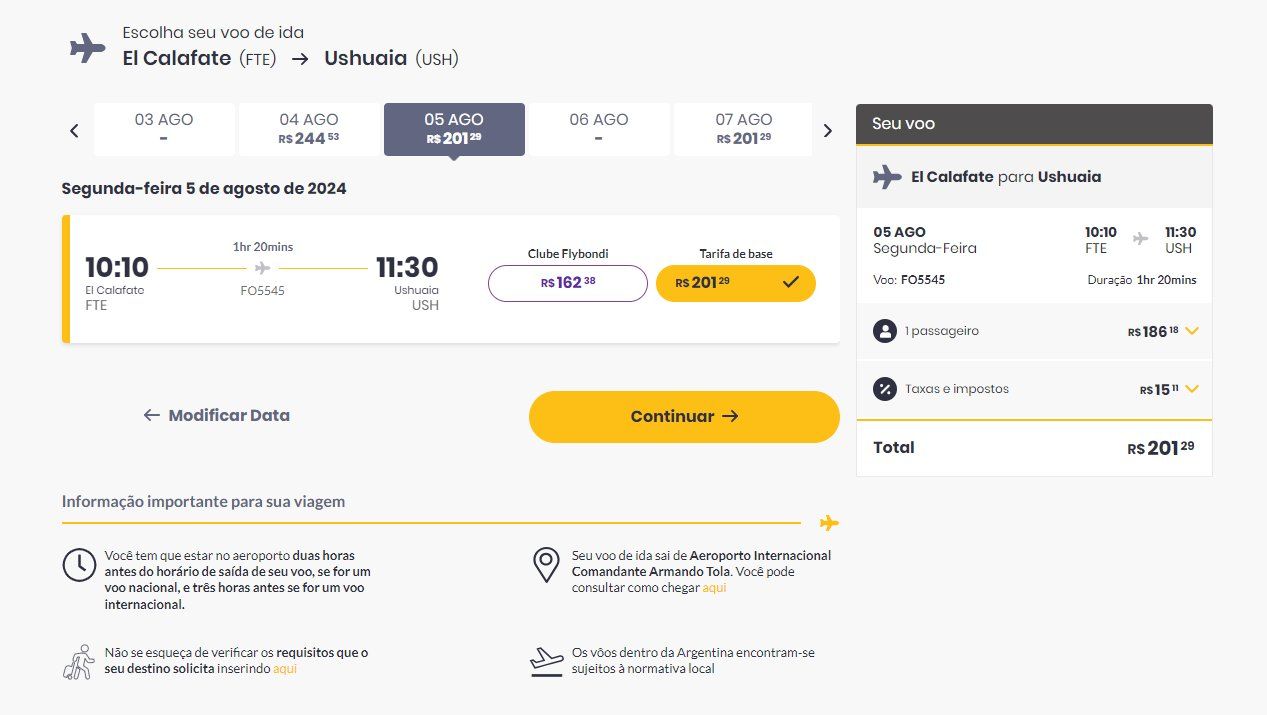Click the departing plane icon near the local regulations text
The image size is (1267, 715).
(x=546, y=661)
